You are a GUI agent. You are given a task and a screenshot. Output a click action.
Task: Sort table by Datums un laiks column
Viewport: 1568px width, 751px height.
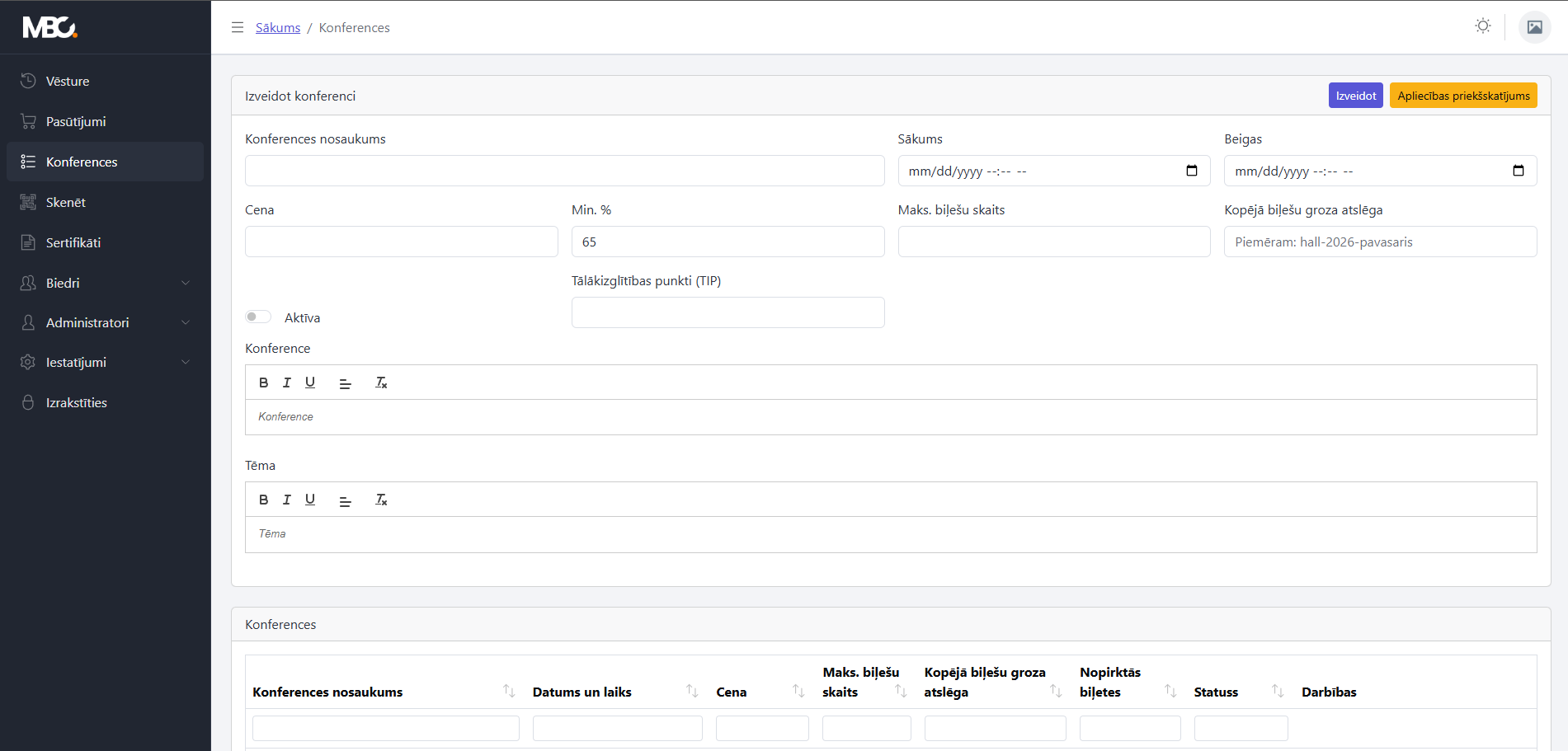coord(691,691)
